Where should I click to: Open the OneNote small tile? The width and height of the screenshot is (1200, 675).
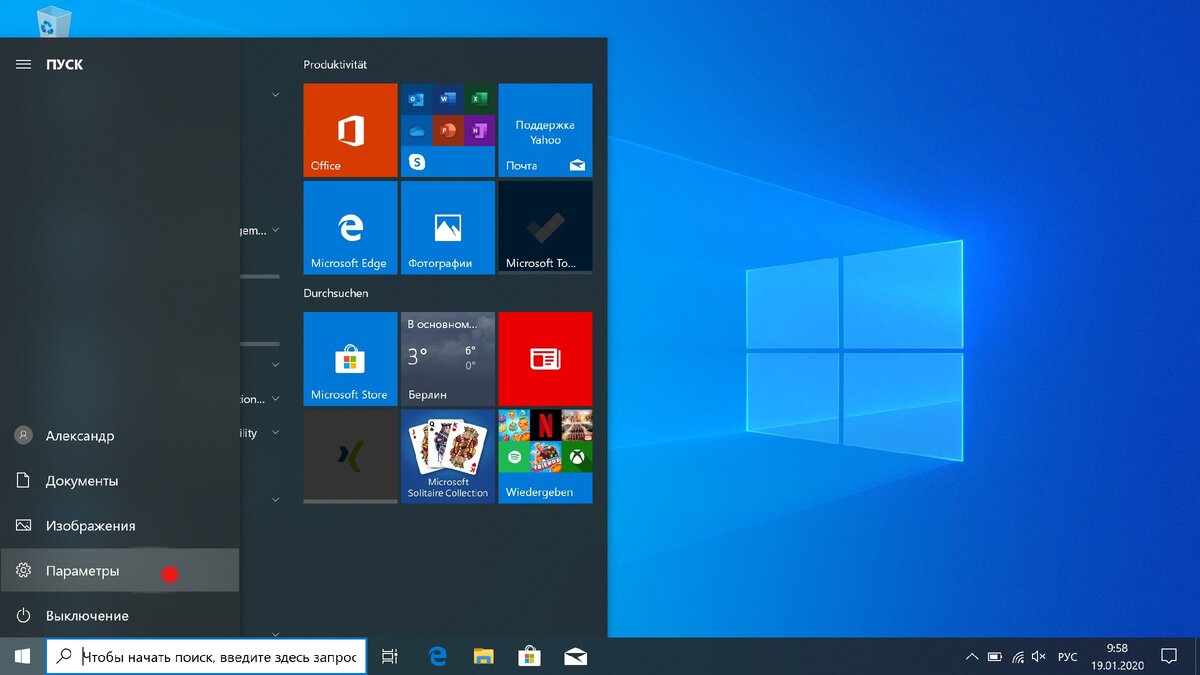[x=479, y=130]
